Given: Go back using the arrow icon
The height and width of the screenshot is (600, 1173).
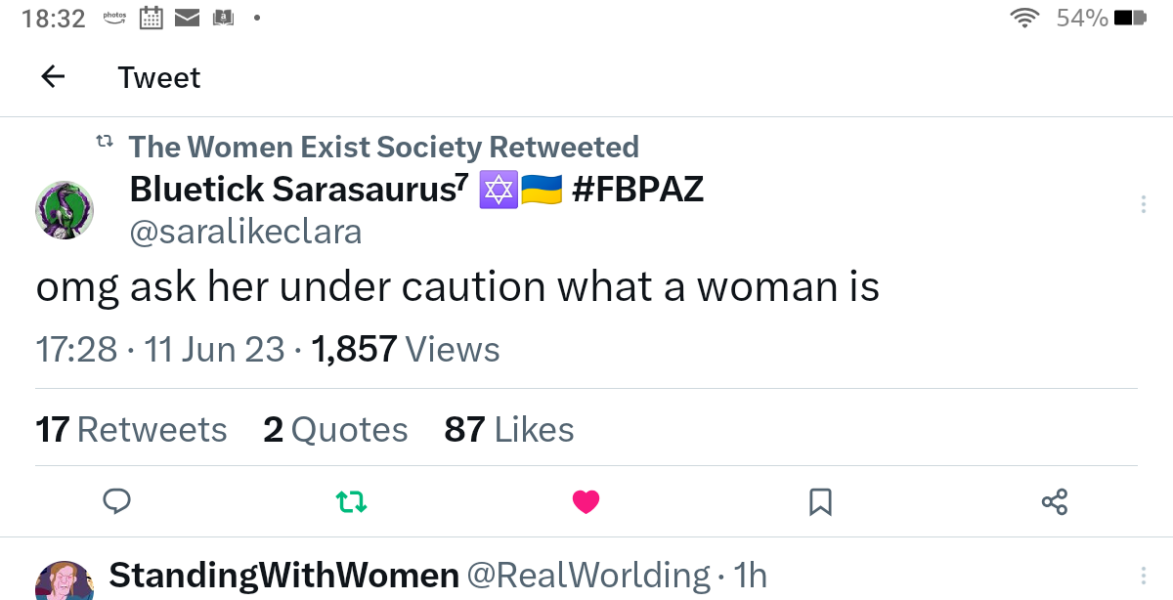Looking at the screenshot, I should 53,77.
